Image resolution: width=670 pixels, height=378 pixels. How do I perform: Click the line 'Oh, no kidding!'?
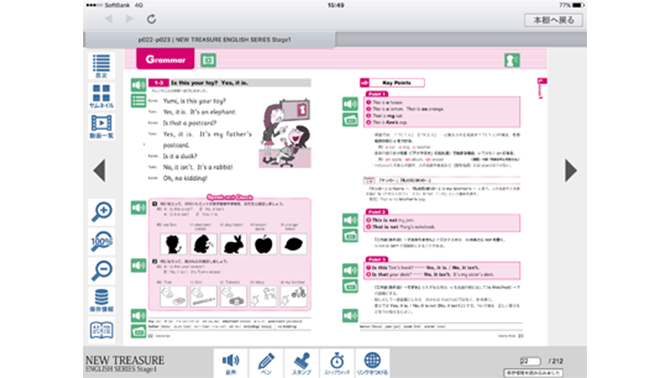tap(185, 178)
